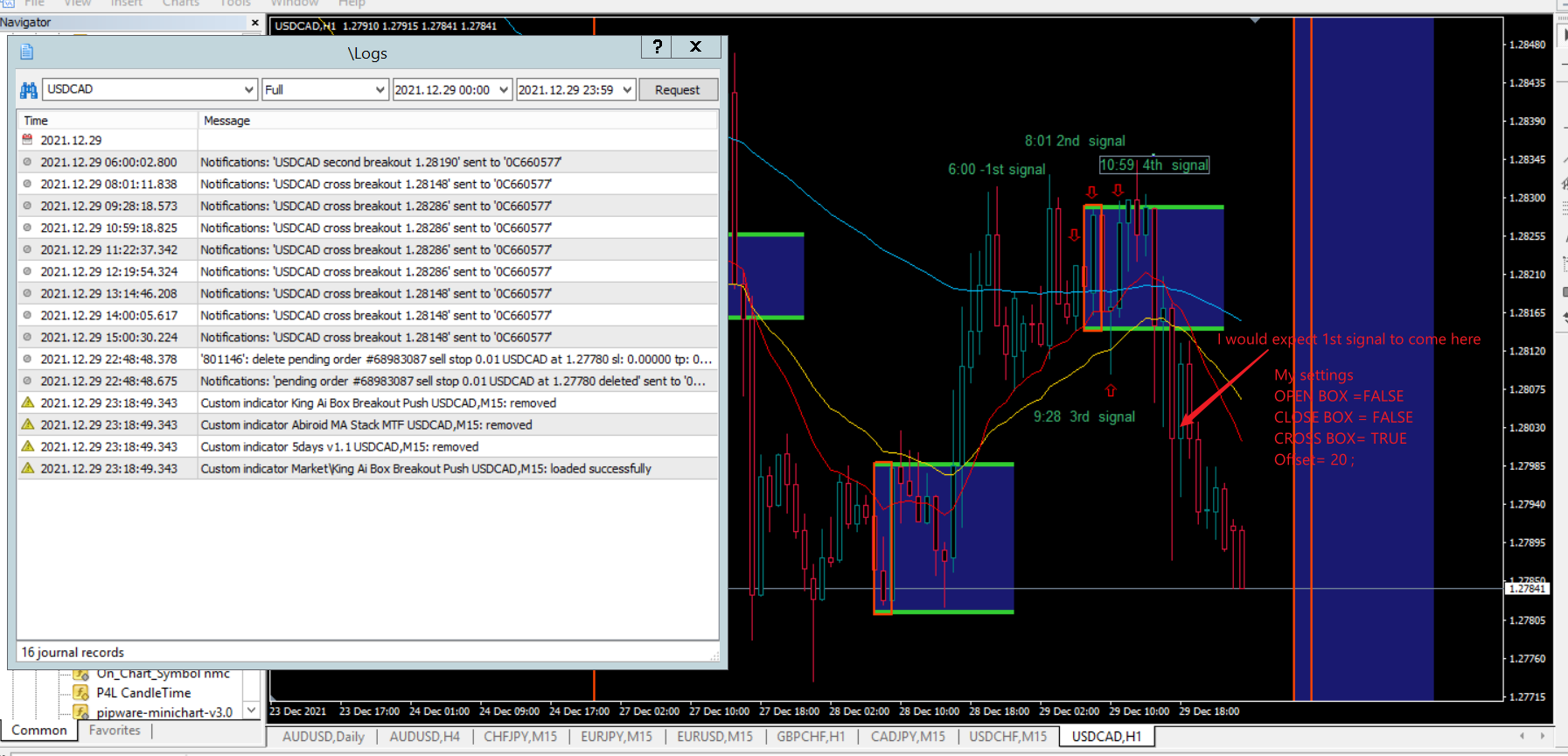The image size is (1568, 756).
Task: Click the 'USDCAD second breakout 1.28190' message
Action: click(381, 162)
